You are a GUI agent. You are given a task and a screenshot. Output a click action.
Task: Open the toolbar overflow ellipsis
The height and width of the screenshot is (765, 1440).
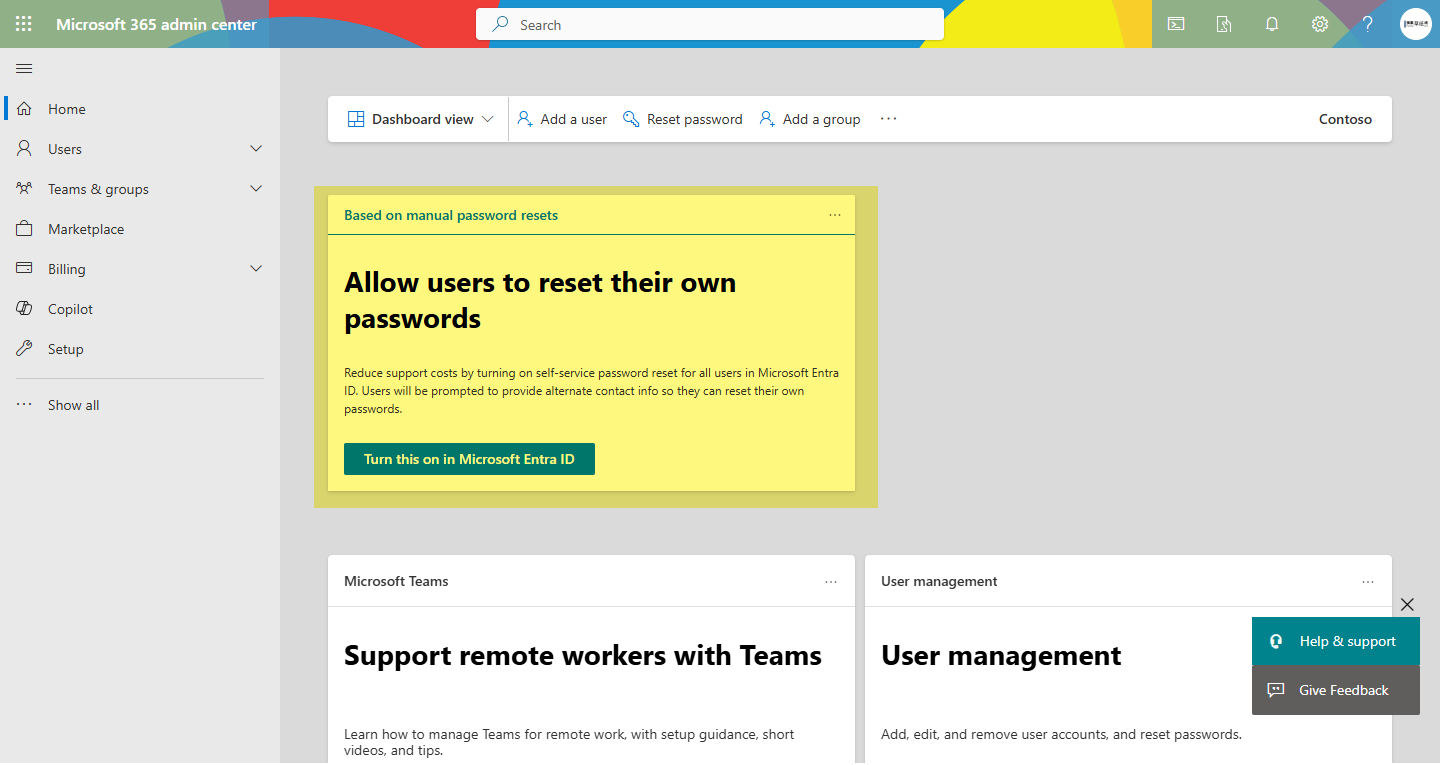(888, 119)
